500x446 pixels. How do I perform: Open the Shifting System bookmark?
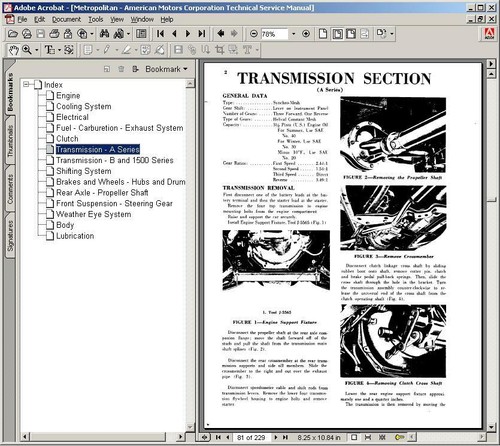click(84, 171)
